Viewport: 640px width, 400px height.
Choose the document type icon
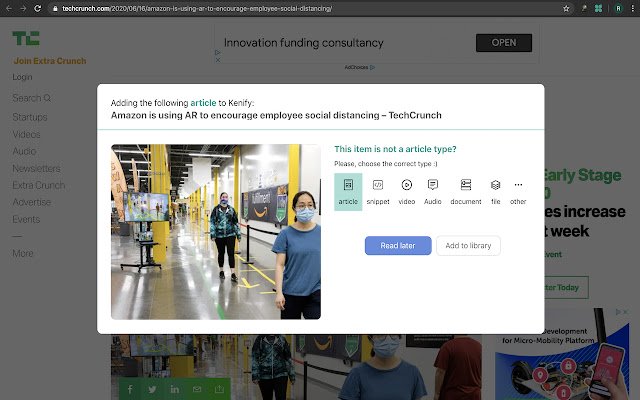coord(466,191)
